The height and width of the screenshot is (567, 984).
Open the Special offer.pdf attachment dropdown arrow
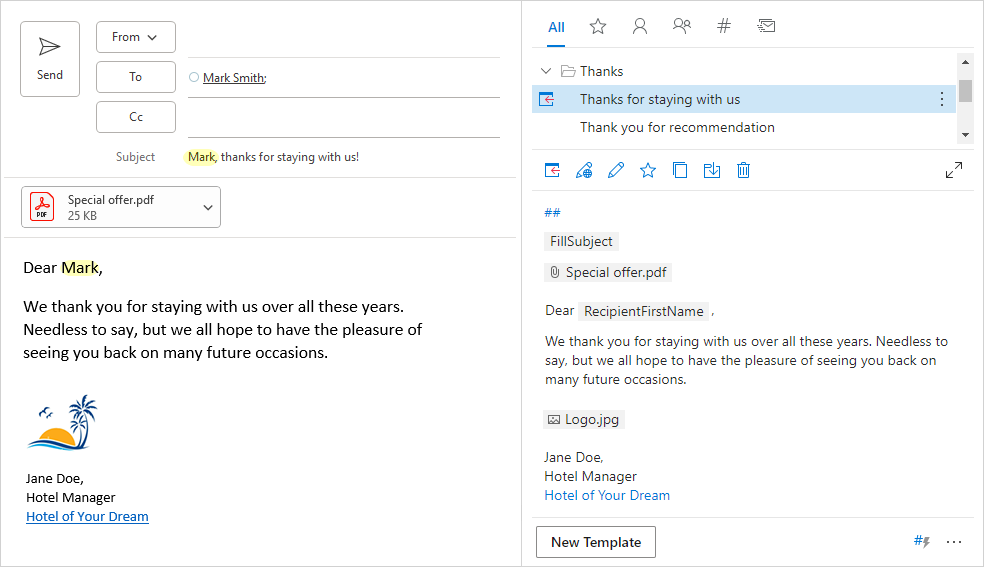point(208,207)
